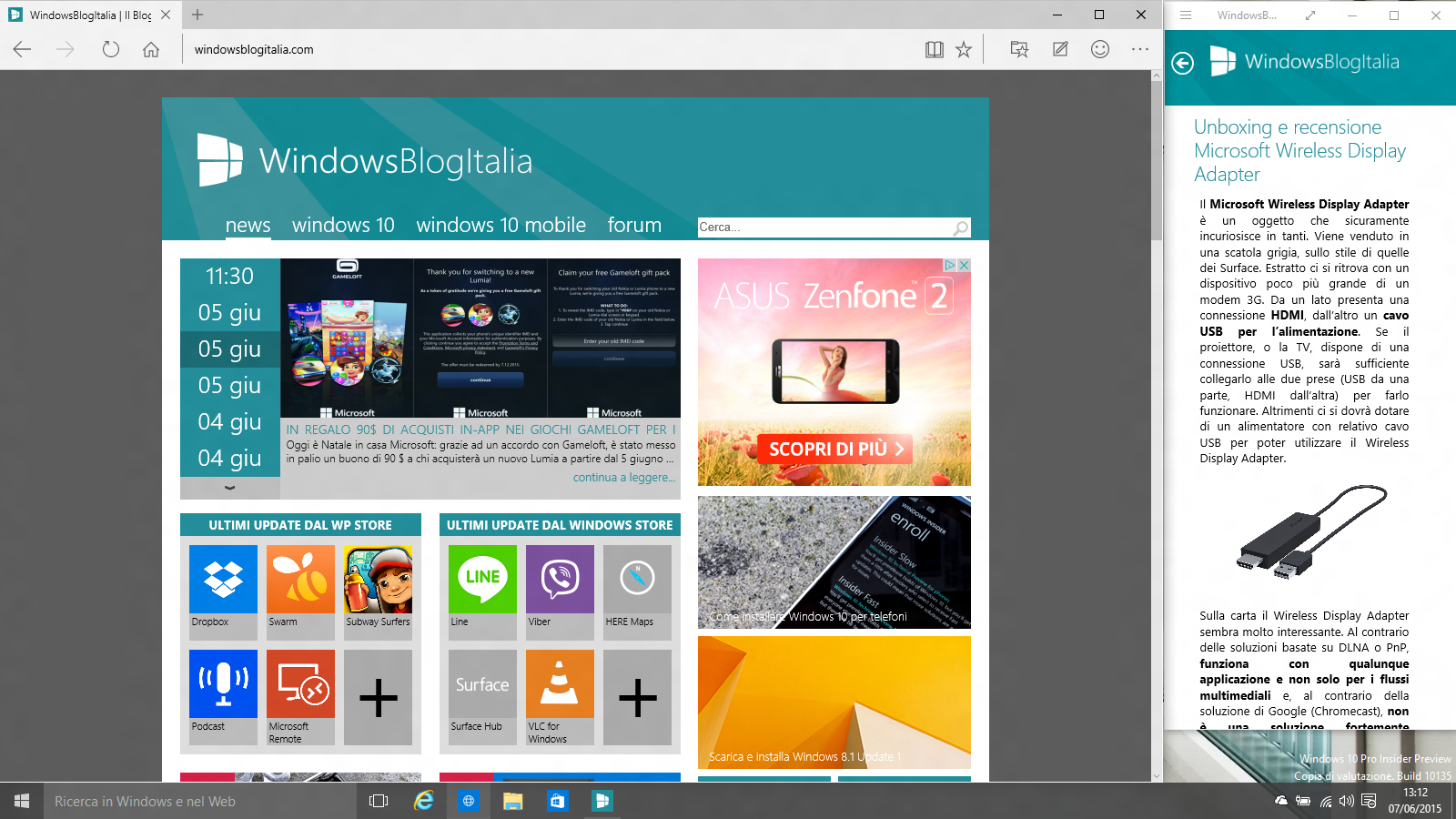Open WindowsBlogItalia app from taskbar

(602, 801)
